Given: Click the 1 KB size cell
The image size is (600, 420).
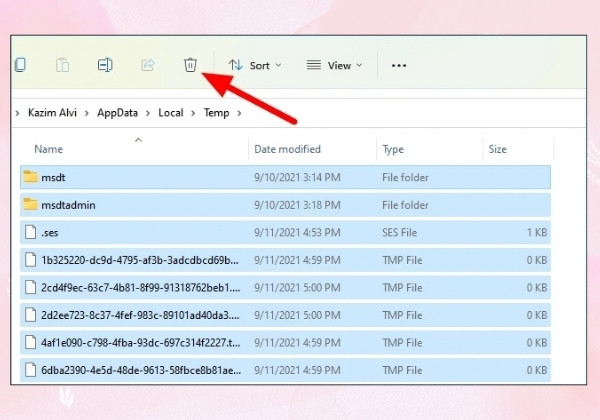Looking at the screenshot, I should click(x=537, y=233).
